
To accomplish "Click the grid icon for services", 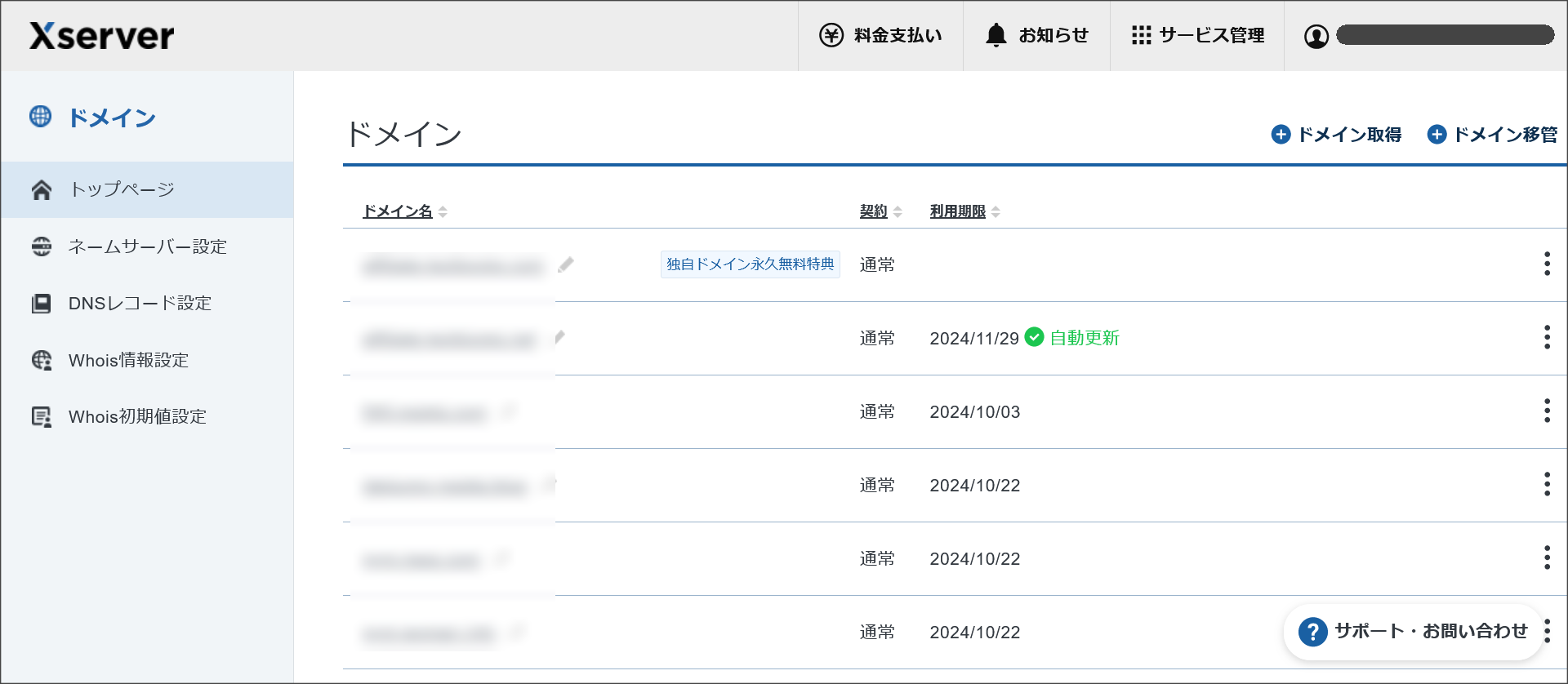I will [1141, 35].
